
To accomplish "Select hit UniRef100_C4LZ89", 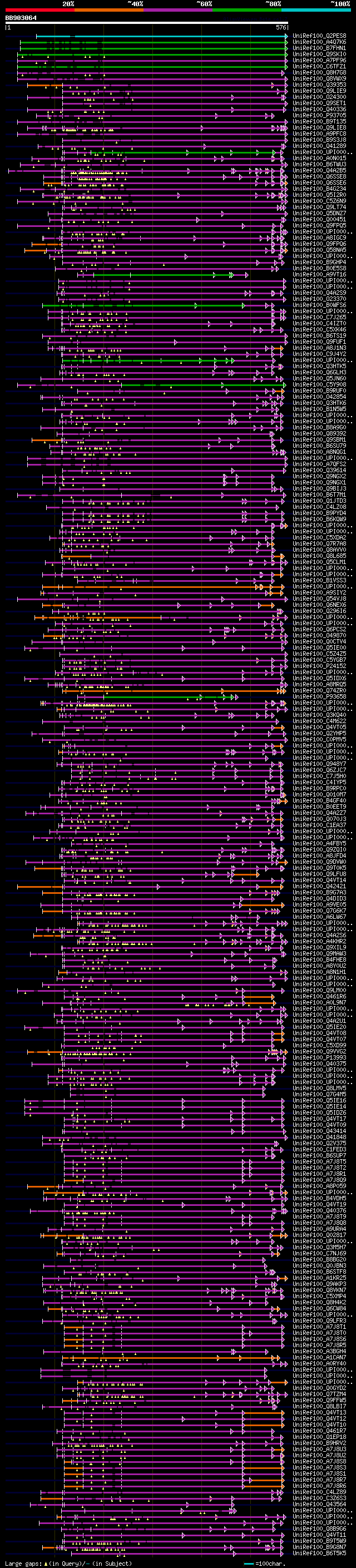I will coord(319,1491).
